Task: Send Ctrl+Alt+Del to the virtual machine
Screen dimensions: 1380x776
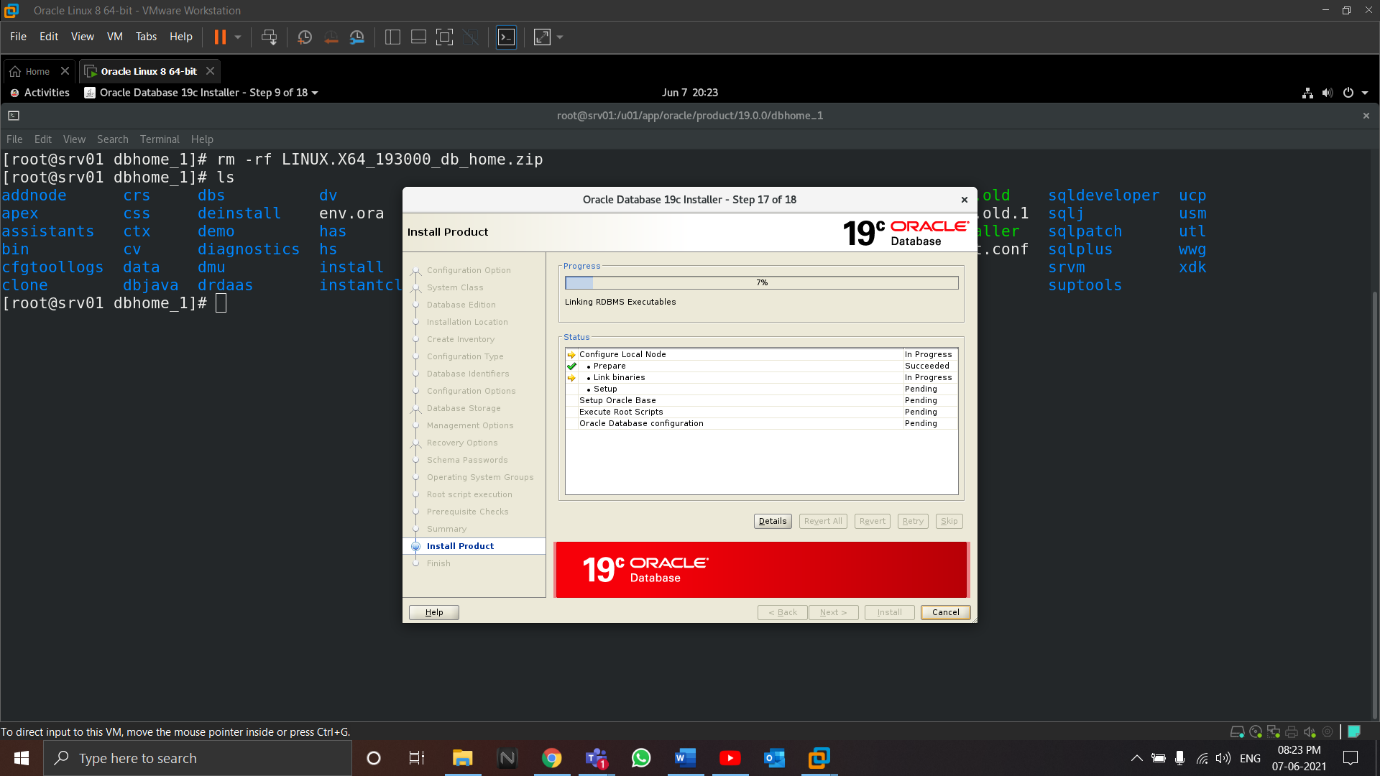Action: coord(269,37)
